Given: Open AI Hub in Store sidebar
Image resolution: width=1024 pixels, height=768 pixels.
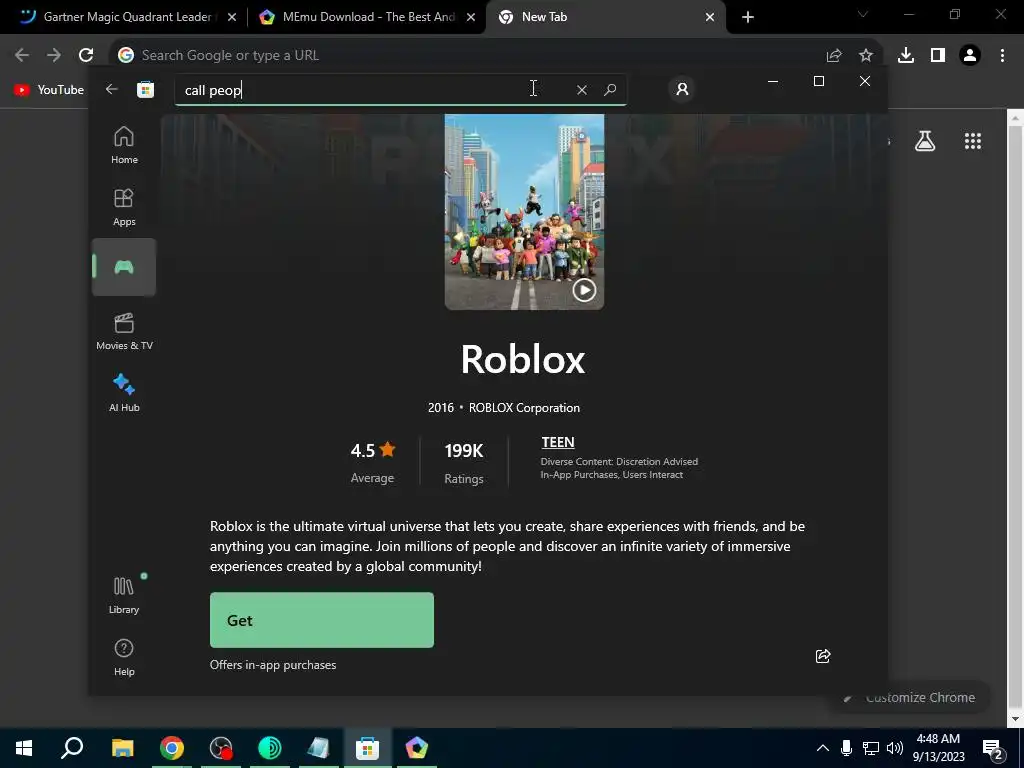Looking at the screenshot, I should point(124,393).
